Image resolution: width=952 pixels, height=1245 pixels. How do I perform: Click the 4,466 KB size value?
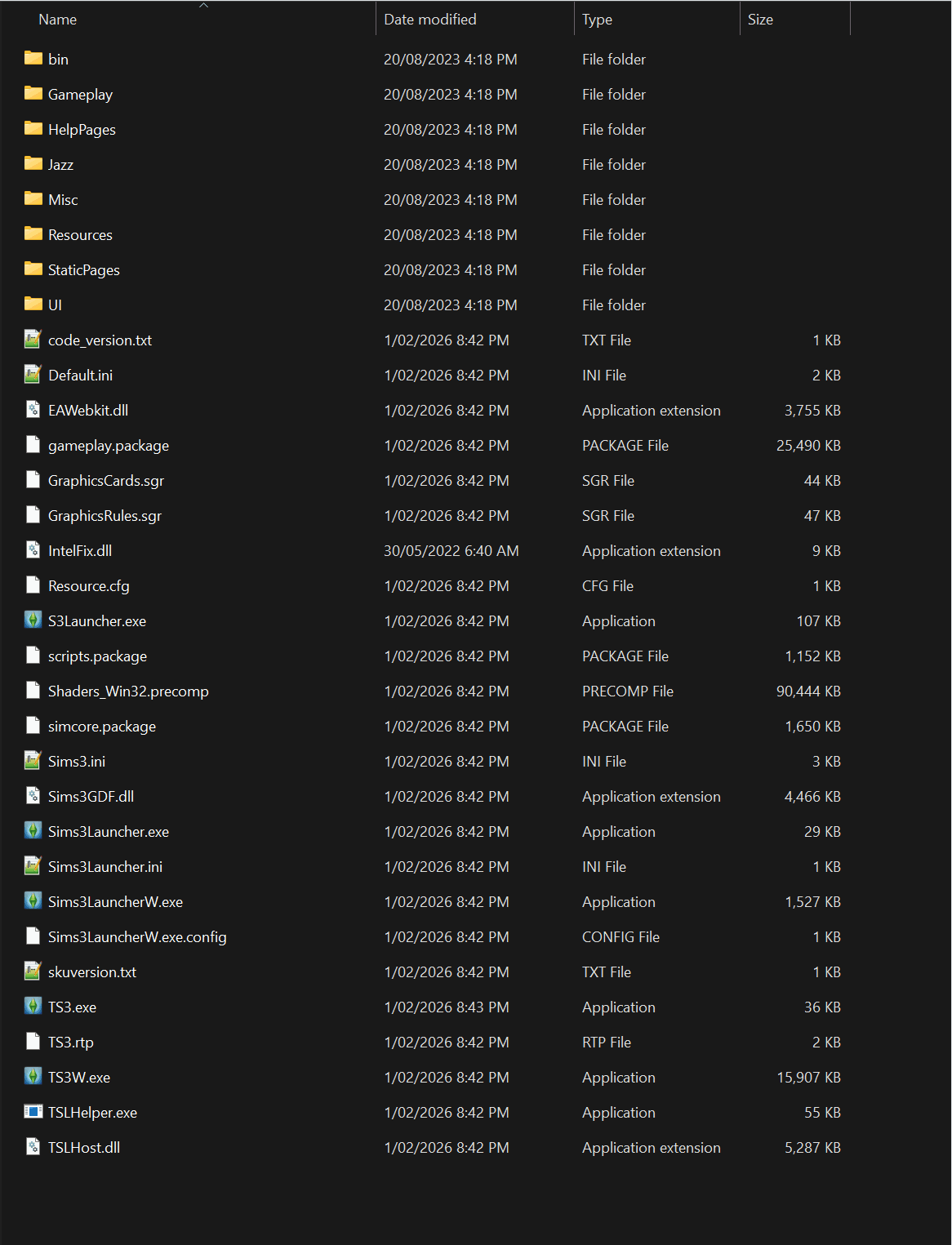[x=812, y=796]
